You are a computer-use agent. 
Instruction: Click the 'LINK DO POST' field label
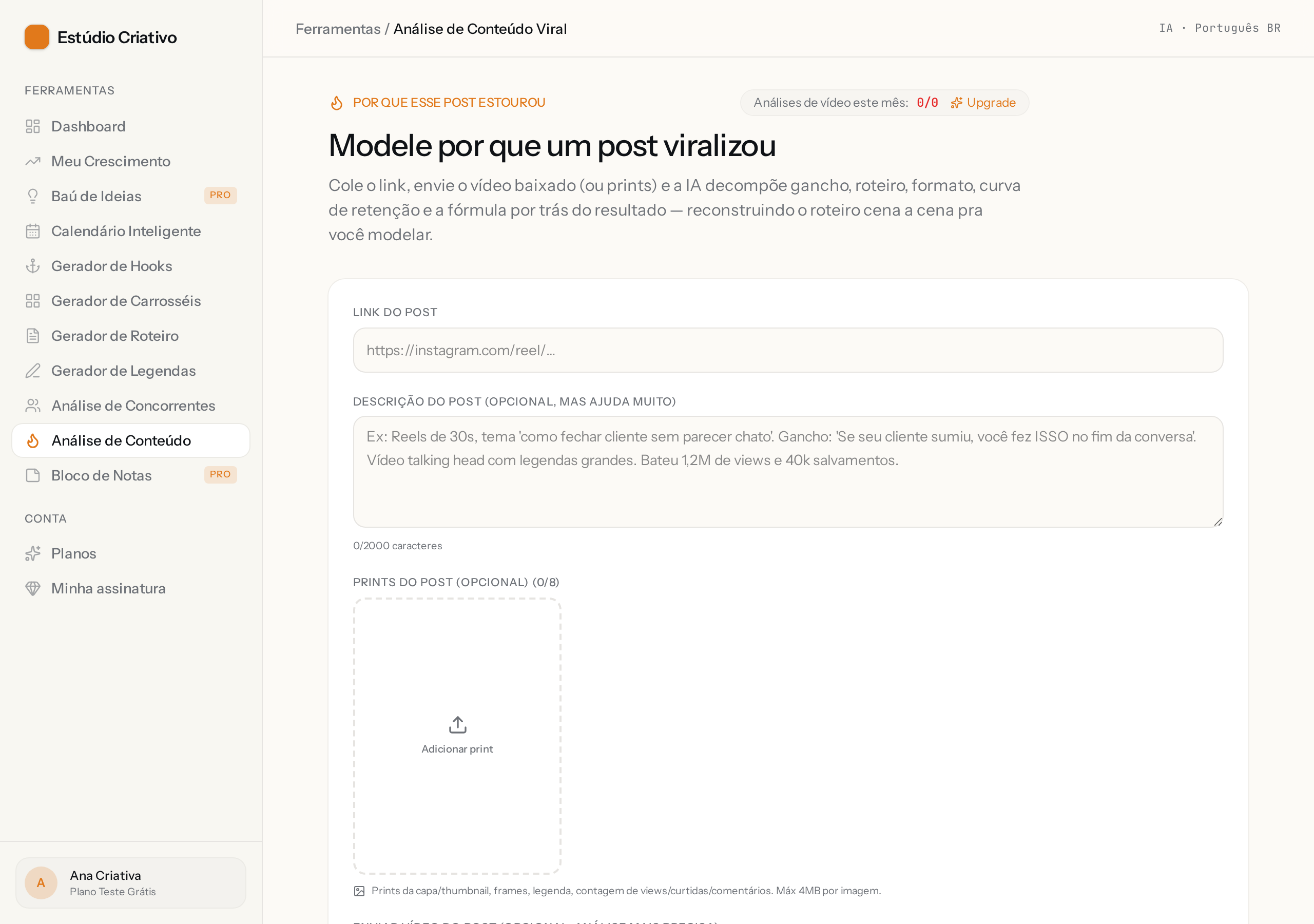(x=395, y=313)
